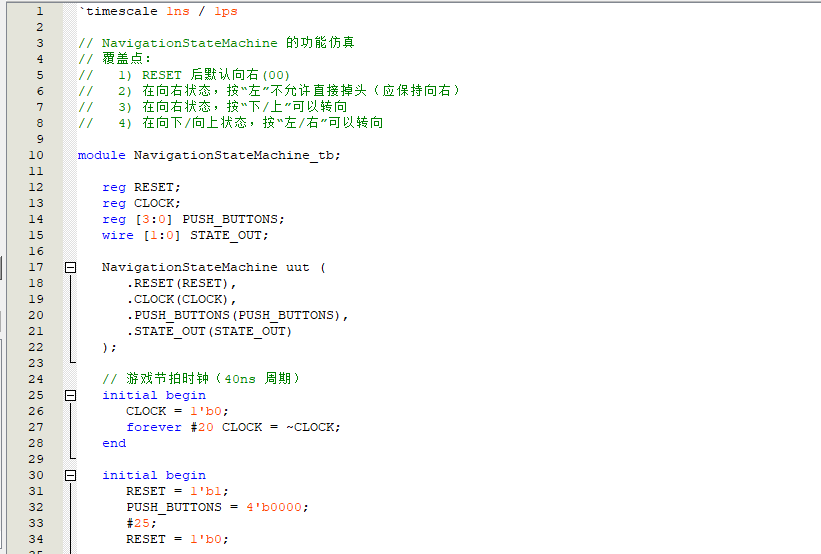Click line number 27 in the gutter
Image resolution: width=821 pixels, height=554 pixels.
(36, 427)
